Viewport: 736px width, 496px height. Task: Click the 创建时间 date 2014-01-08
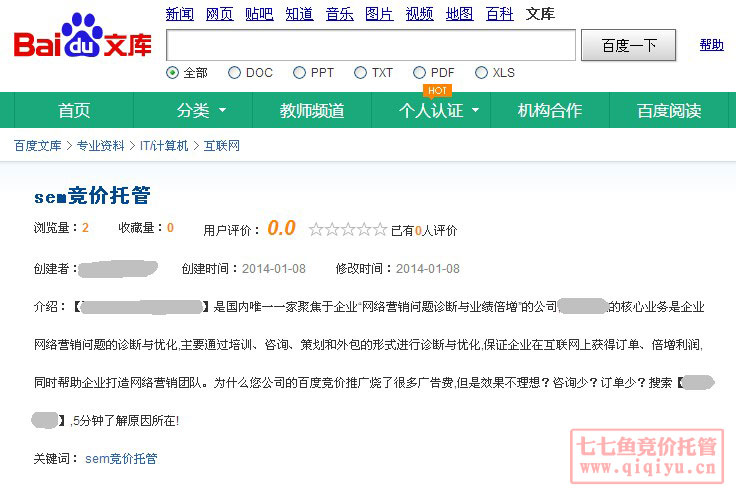pyautogui.click(x=274, y=269)
